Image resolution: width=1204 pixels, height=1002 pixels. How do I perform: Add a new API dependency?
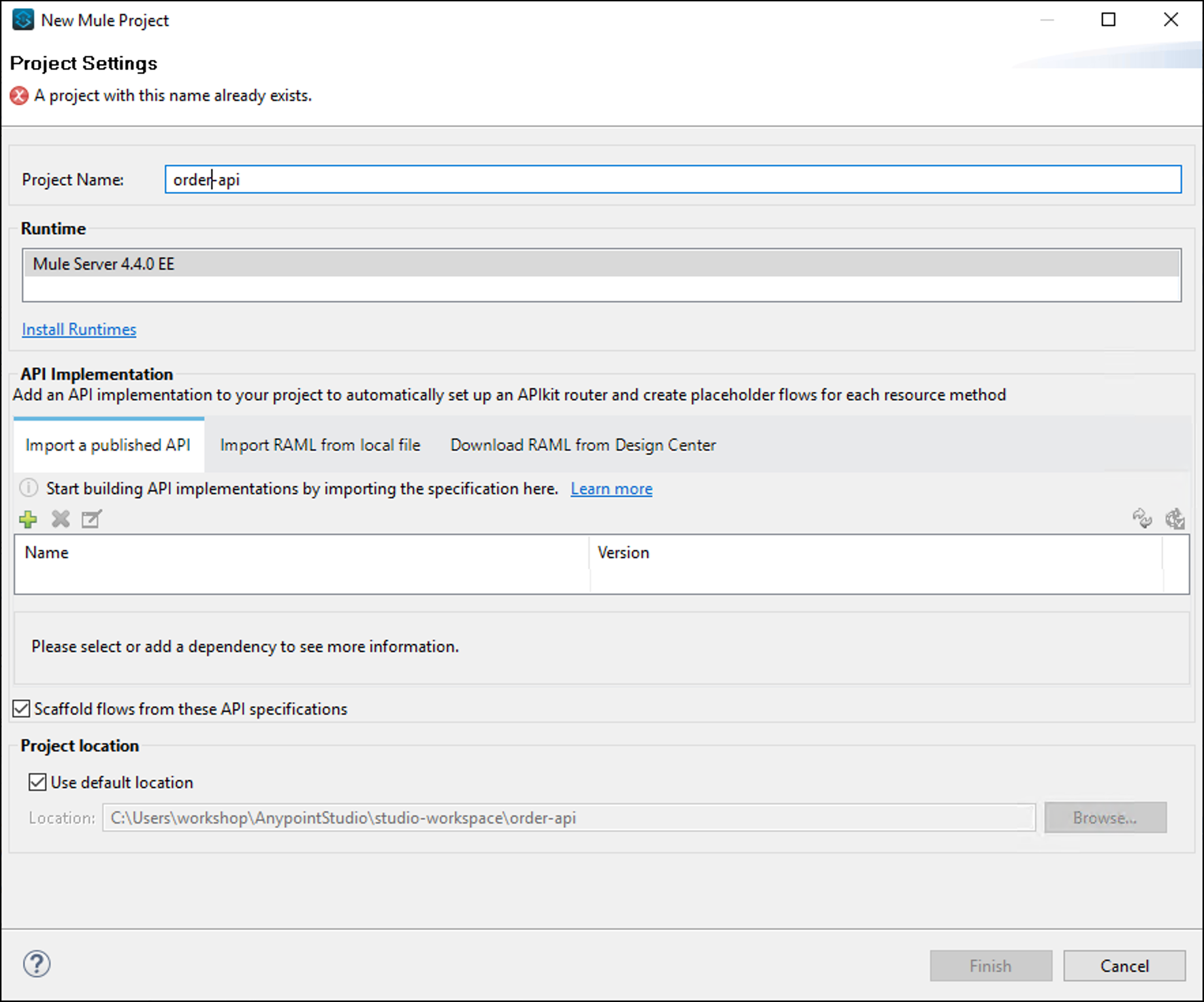pos(29,519)
